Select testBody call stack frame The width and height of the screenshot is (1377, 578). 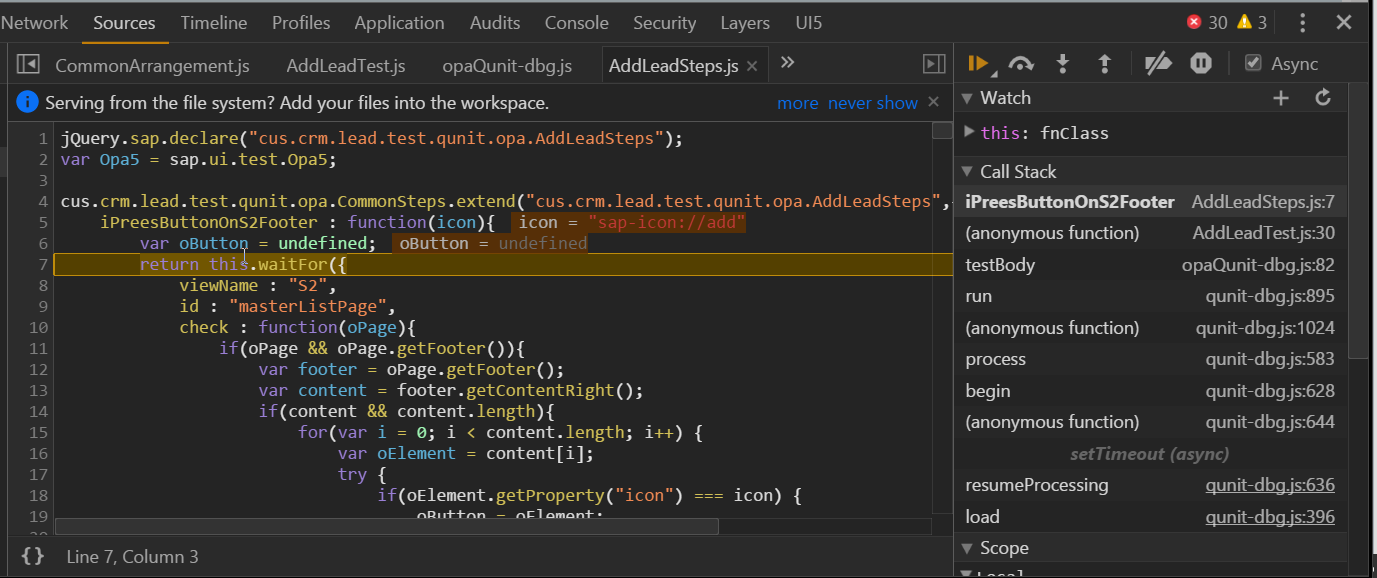[x=1150, y=265]
